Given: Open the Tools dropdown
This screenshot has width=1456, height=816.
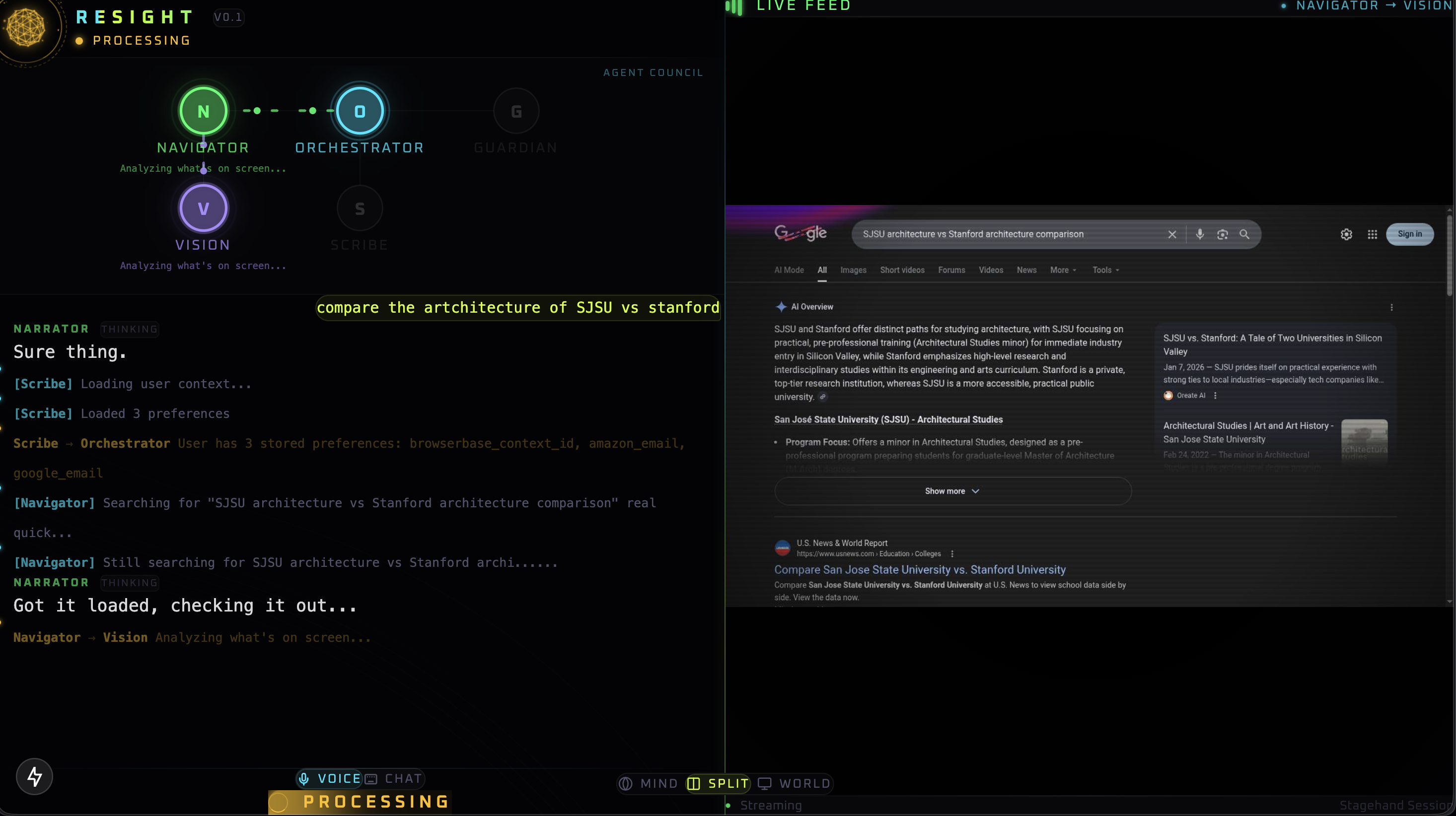Looking at the screenshot, I should 1105,270.
